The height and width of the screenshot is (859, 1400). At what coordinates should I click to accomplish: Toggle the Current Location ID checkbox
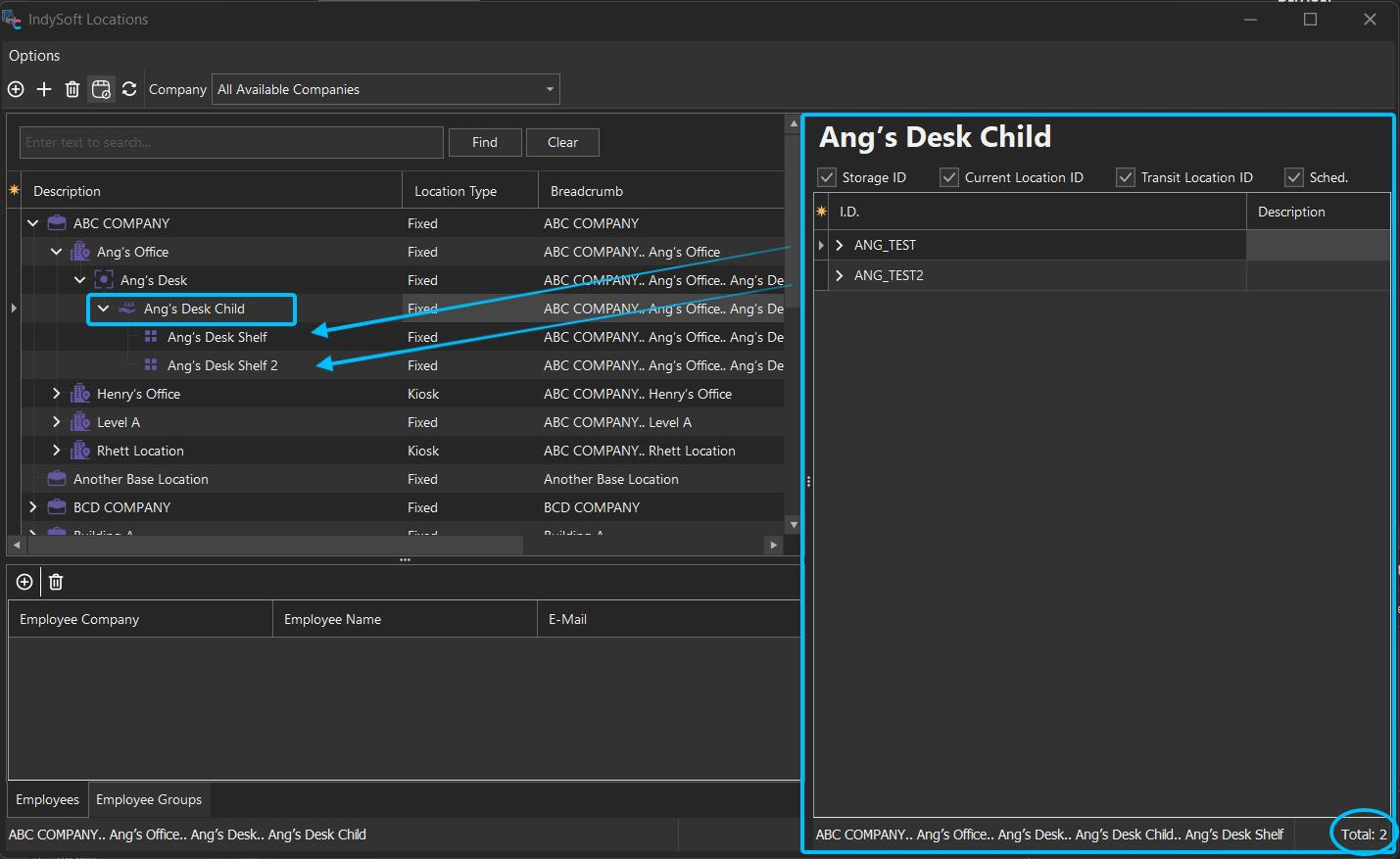(948, 177)
